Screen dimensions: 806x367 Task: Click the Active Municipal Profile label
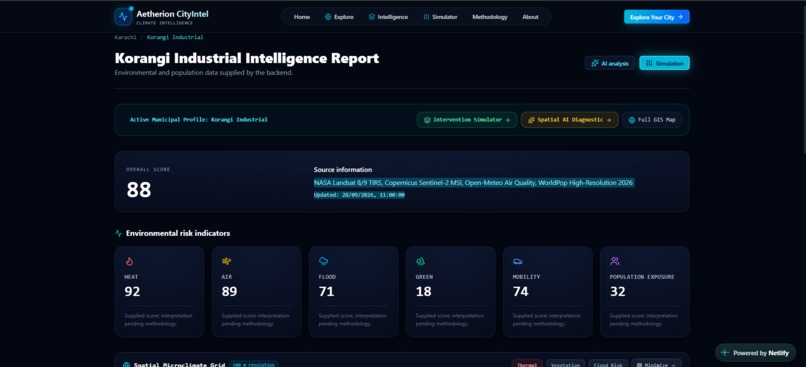pyautogui.click(x=198, y=120)
